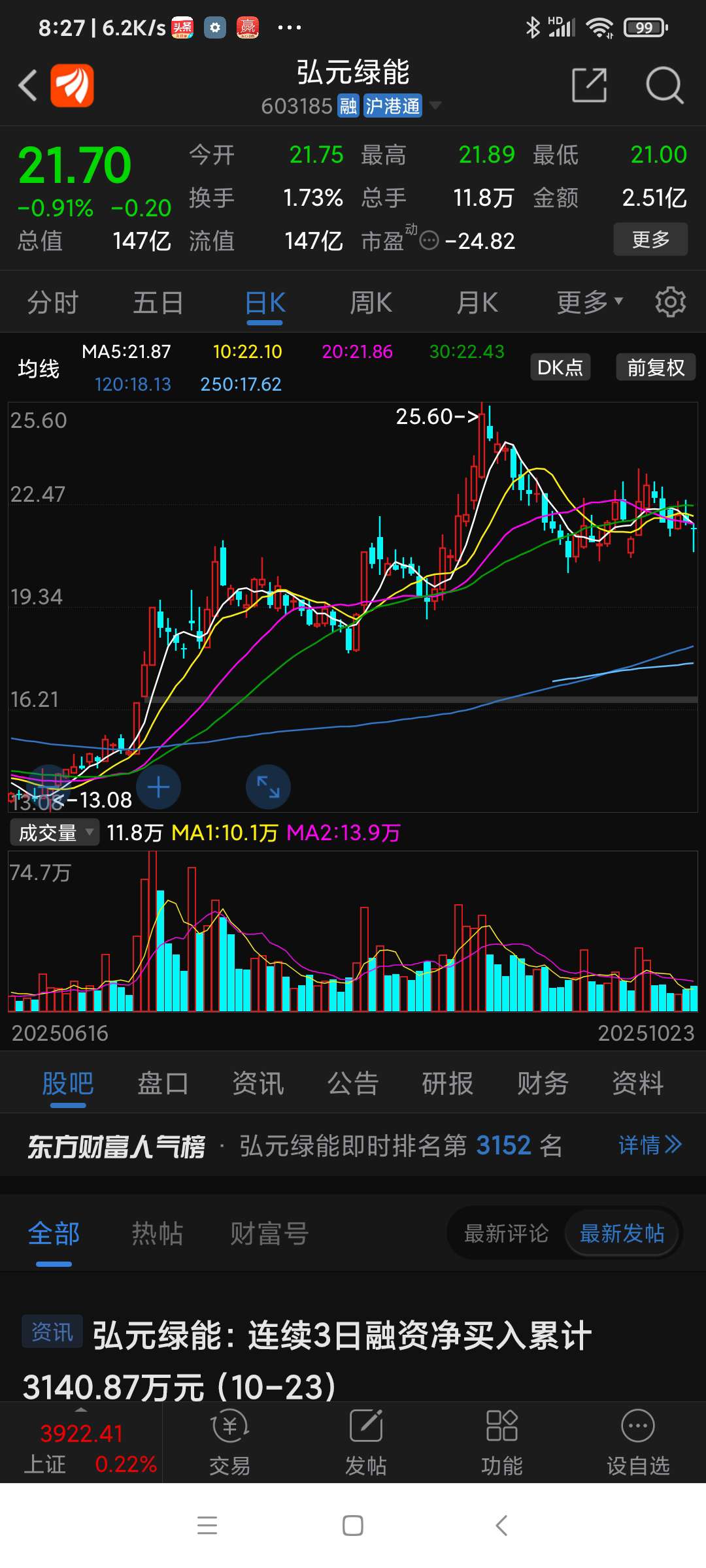Tap the orange Eastmoney app logo
This screenshot has width=706, height=1568.
coord(72,85)
